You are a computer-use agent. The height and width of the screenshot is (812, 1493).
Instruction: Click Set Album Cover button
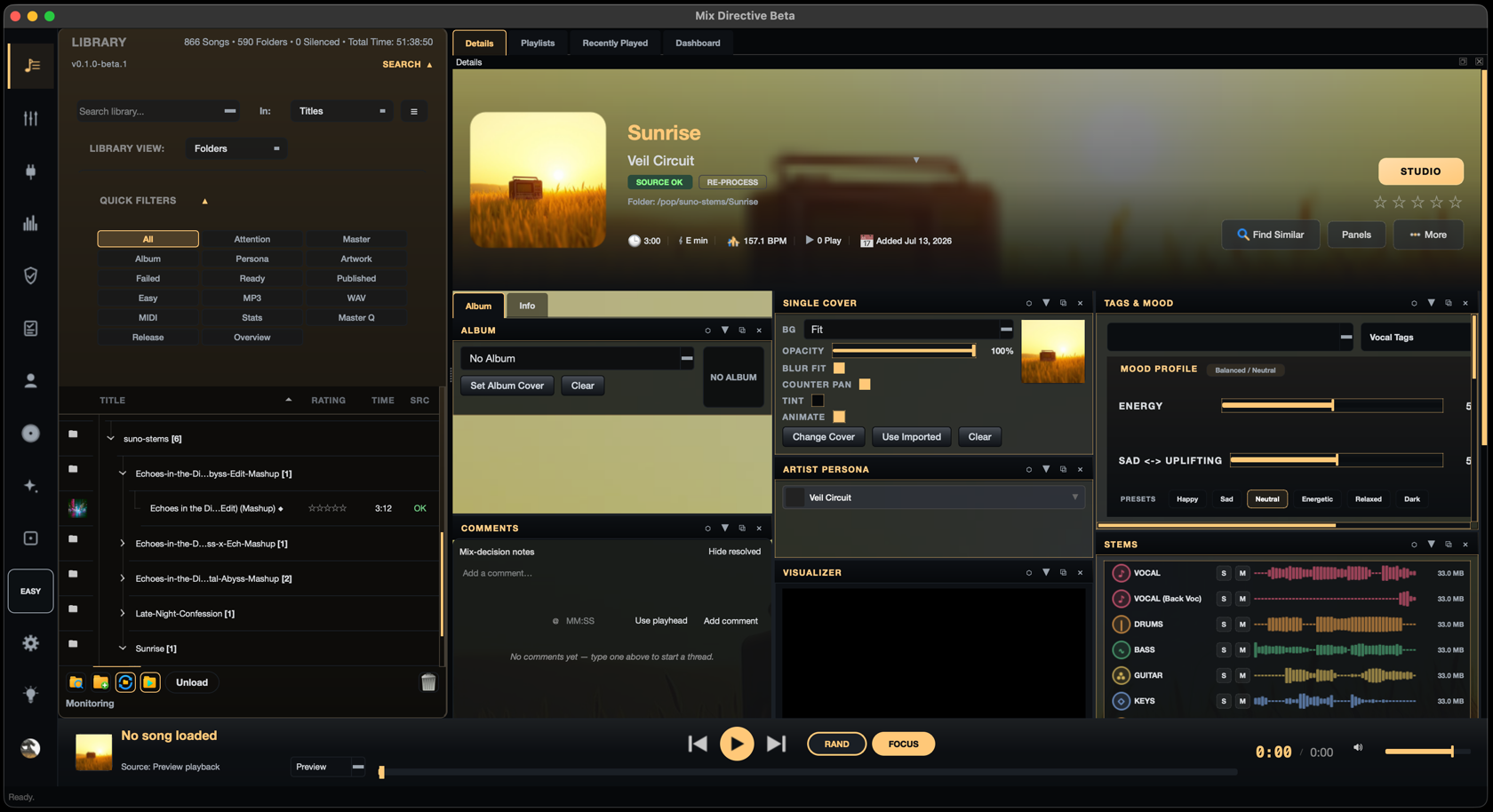tap(507, 386)
